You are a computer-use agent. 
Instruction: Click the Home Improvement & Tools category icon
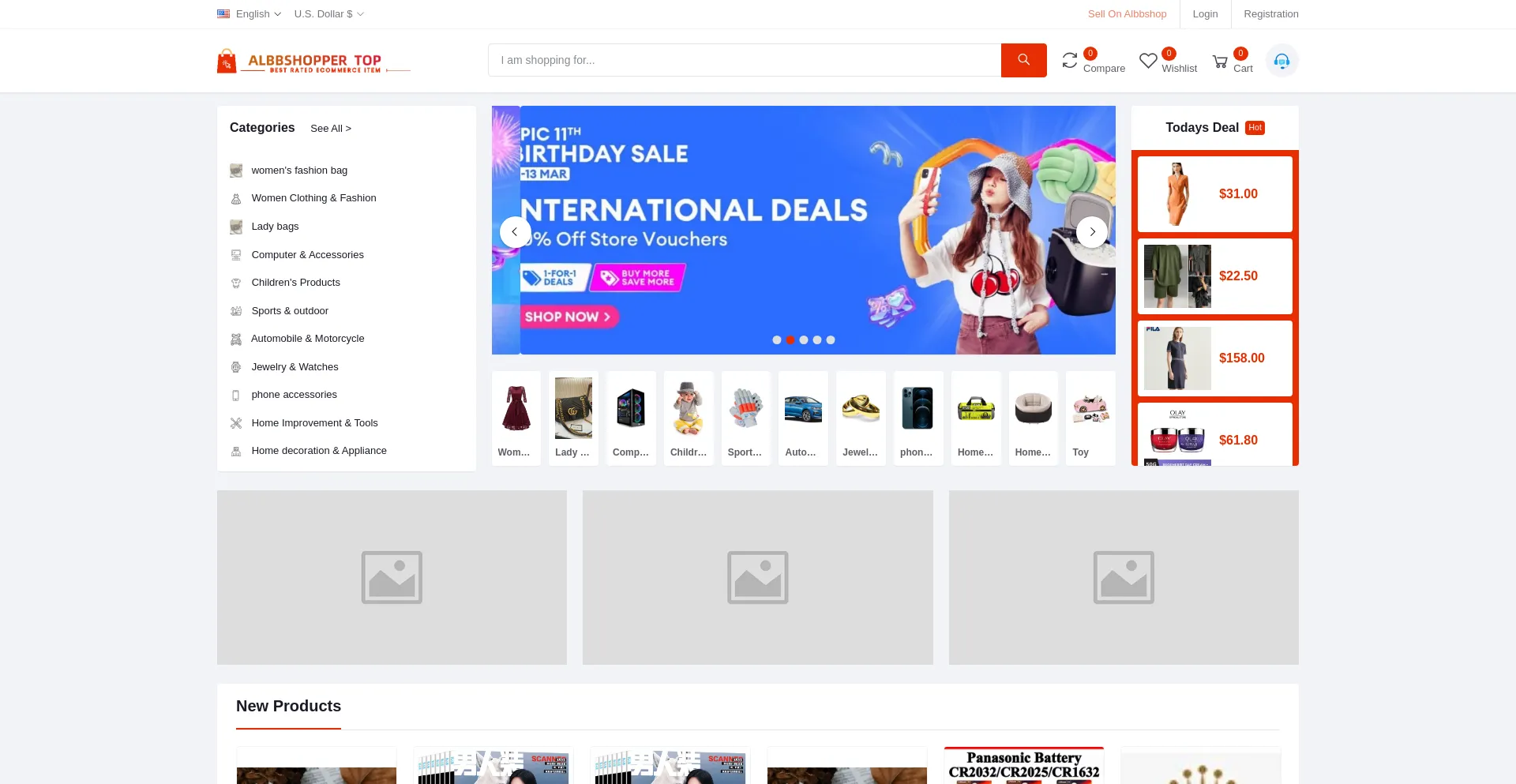(x=236, y=423)
